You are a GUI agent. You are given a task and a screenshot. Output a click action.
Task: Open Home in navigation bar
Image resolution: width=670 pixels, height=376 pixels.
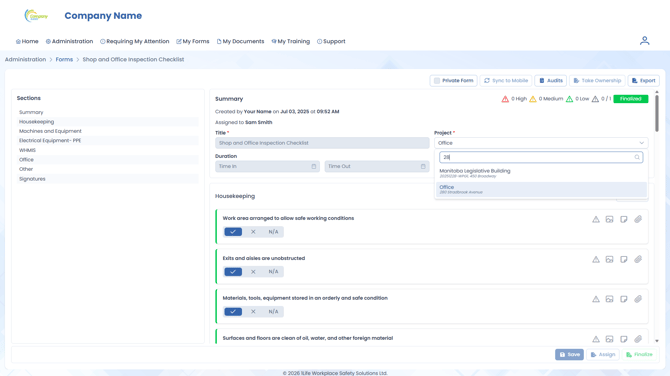[x=27, y=41]
